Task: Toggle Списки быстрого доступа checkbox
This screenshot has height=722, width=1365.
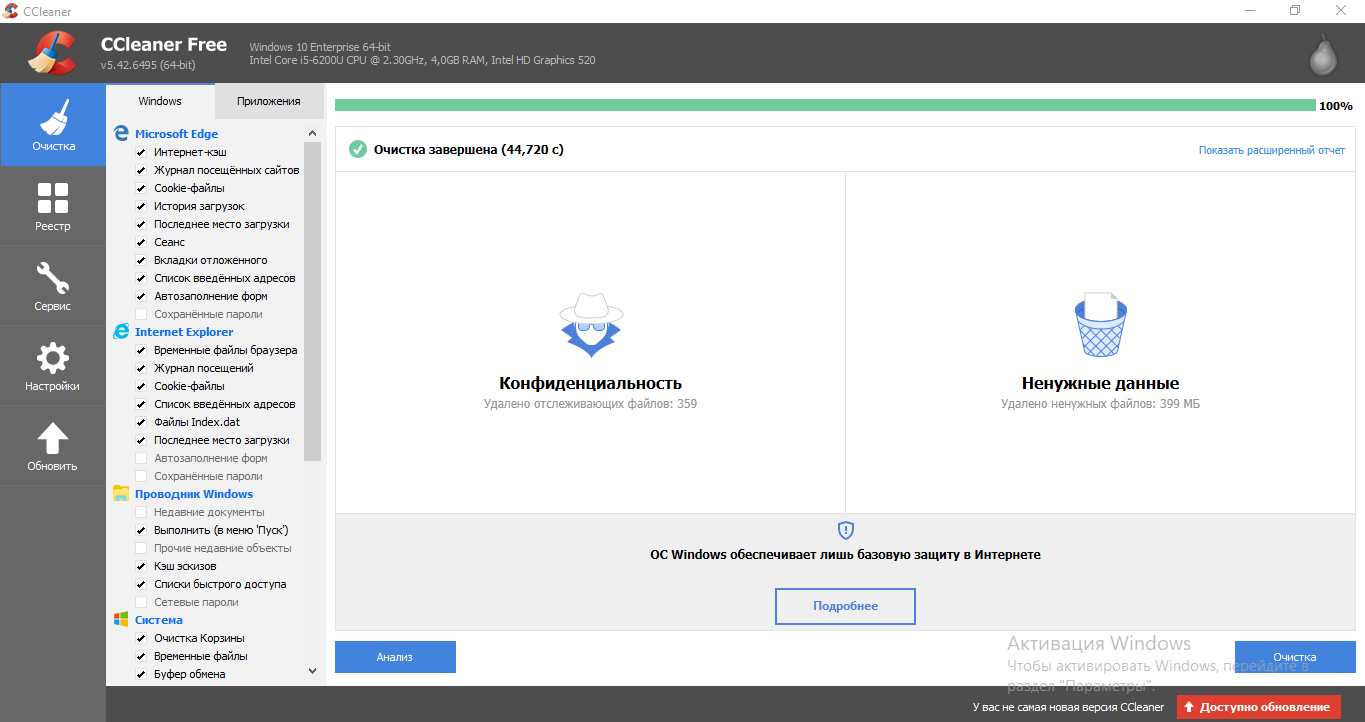Action: [141, 584]
